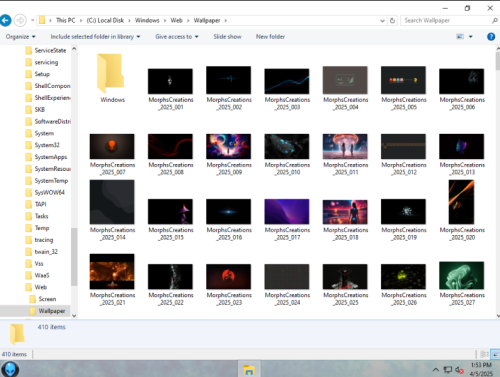
Task: Click the Alienware Start button
Action: [10, 369]
